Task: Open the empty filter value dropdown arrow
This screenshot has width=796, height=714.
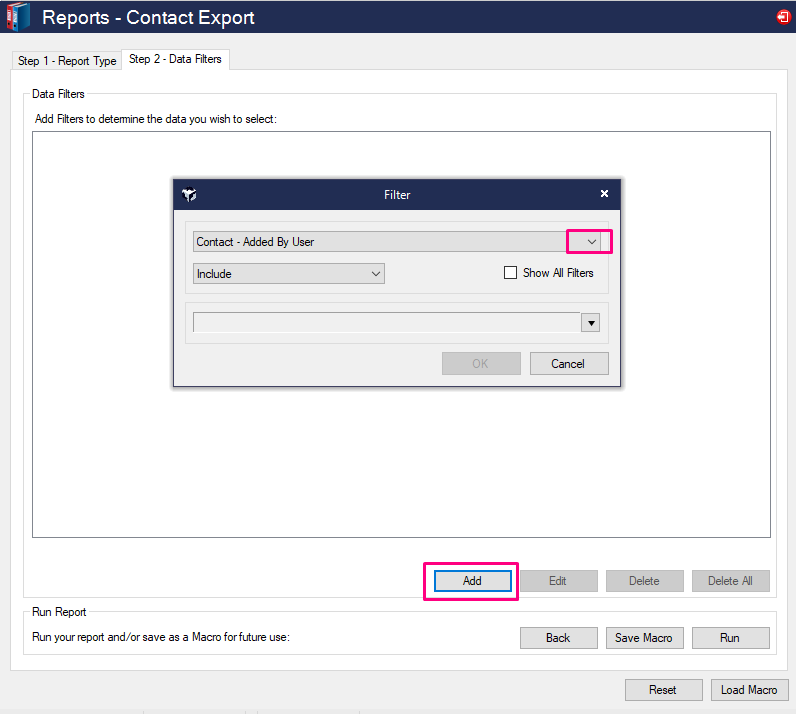Action: pos(589,323)
